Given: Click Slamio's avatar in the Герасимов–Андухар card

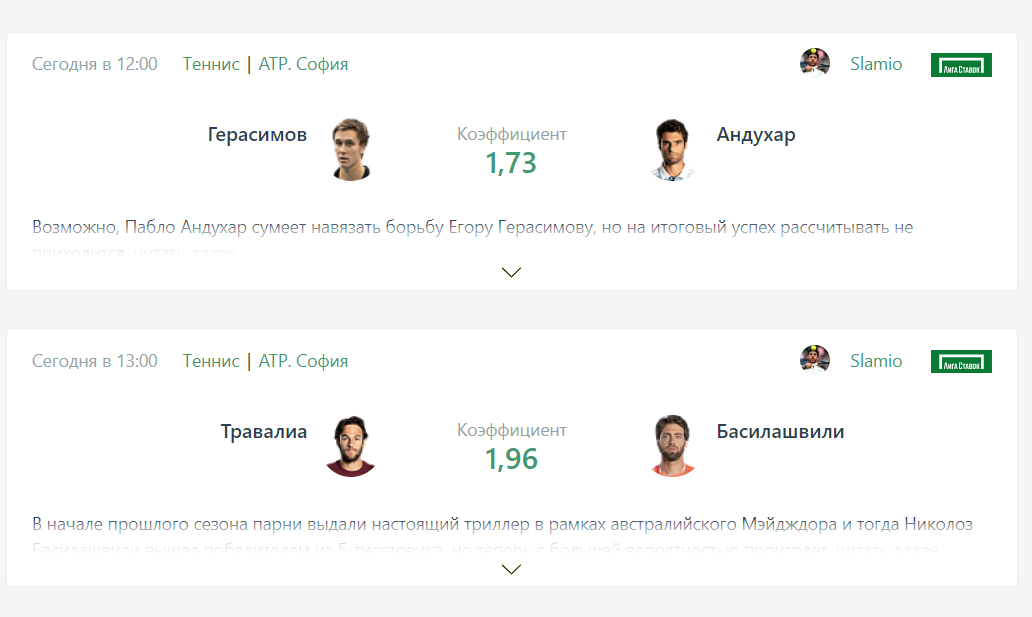Looking at the screenshot, I should coord(815,63).
